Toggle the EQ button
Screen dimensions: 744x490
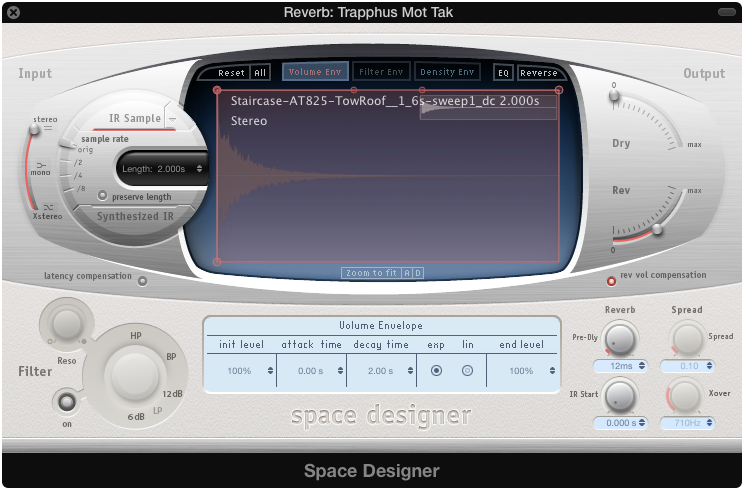503,73
